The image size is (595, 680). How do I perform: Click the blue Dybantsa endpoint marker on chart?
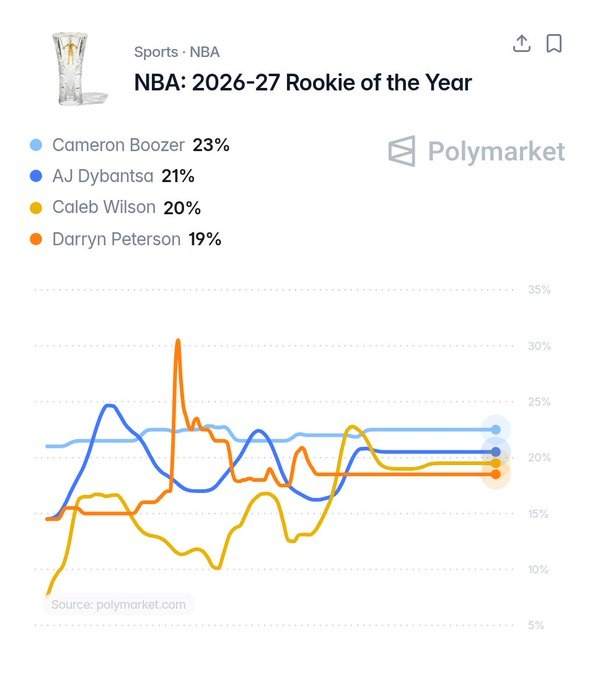coord(496,452)
